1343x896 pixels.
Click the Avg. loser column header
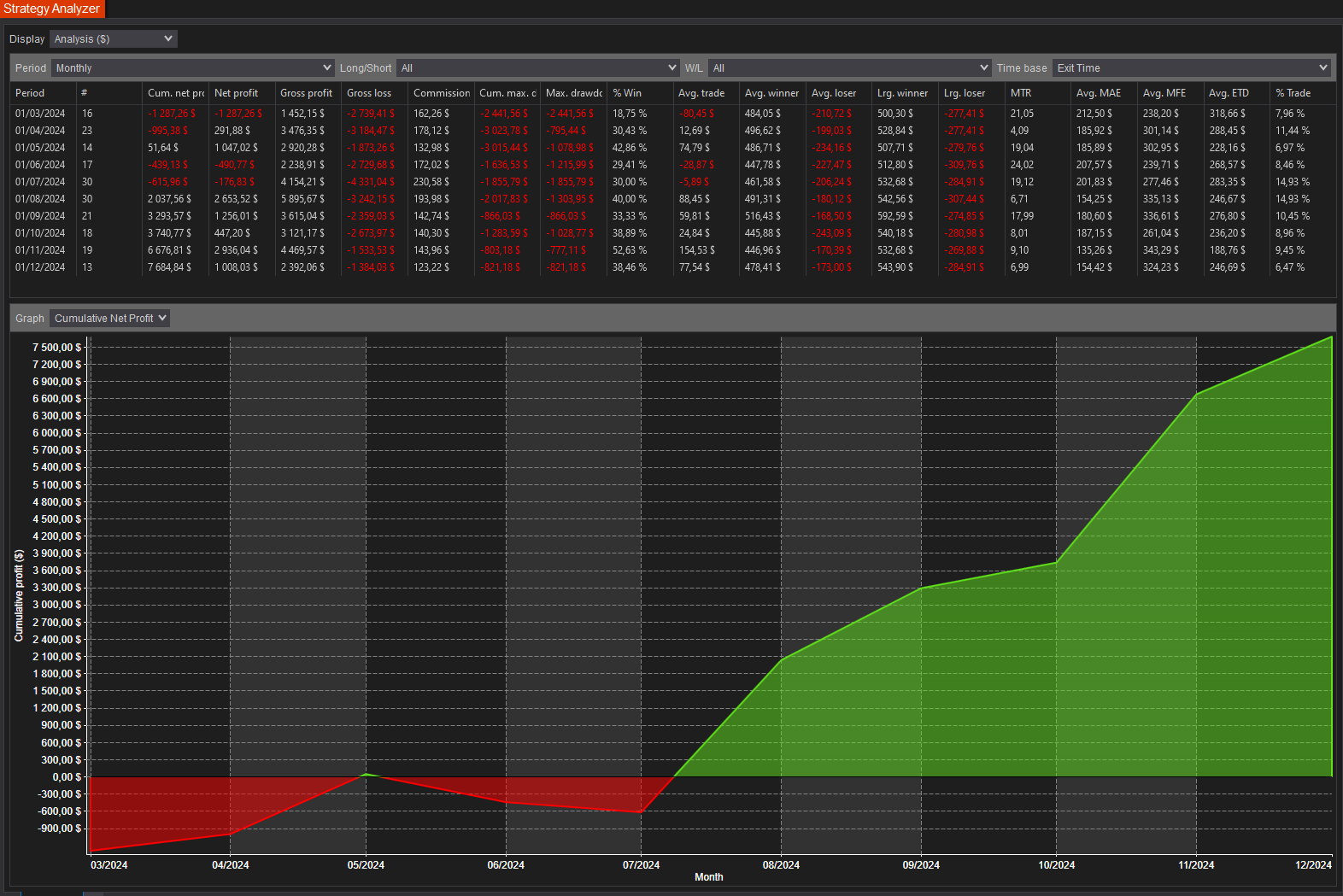(839, 93)
